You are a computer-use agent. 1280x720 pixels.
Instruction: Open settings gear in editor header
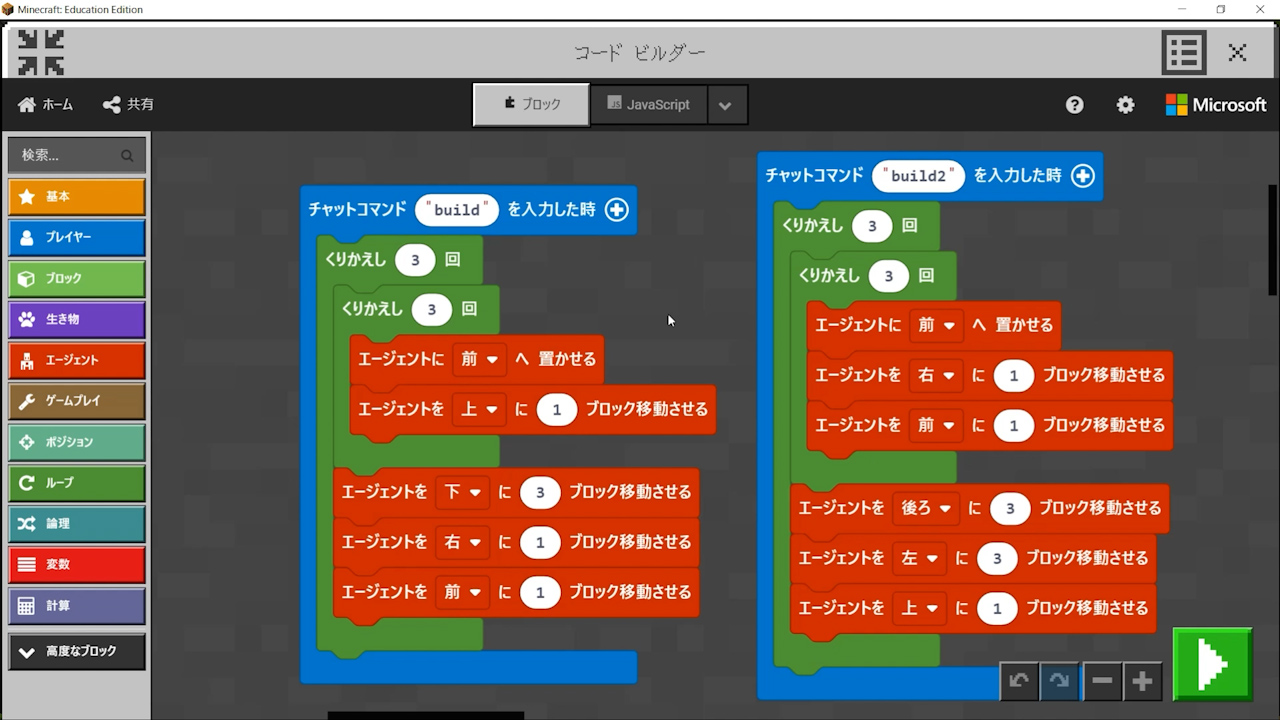tap(1125, 105)
